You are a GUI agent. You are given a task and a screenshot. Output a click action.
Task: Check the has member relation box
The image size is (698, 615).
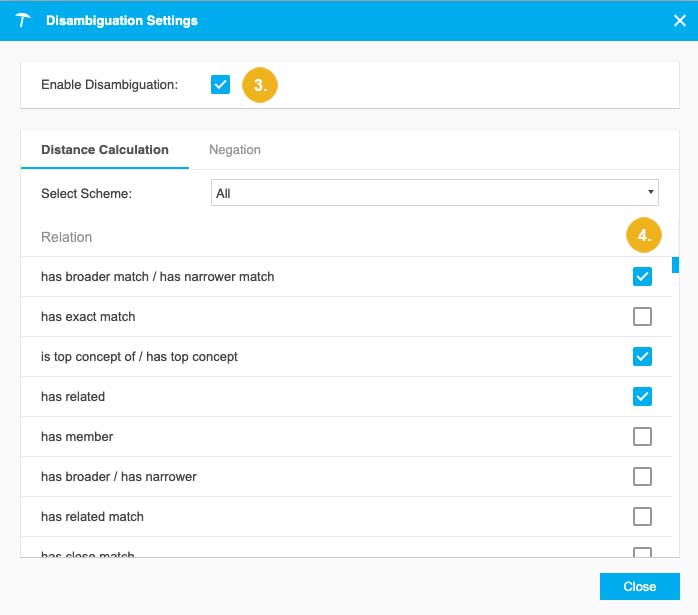[x=642, y=437]
